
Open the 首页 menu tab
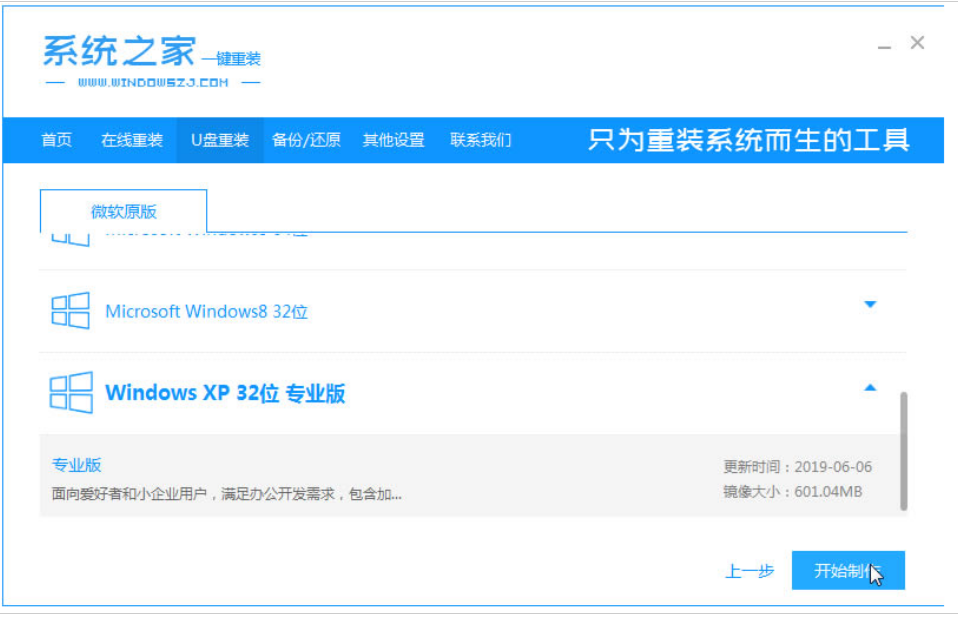[56, 140]
